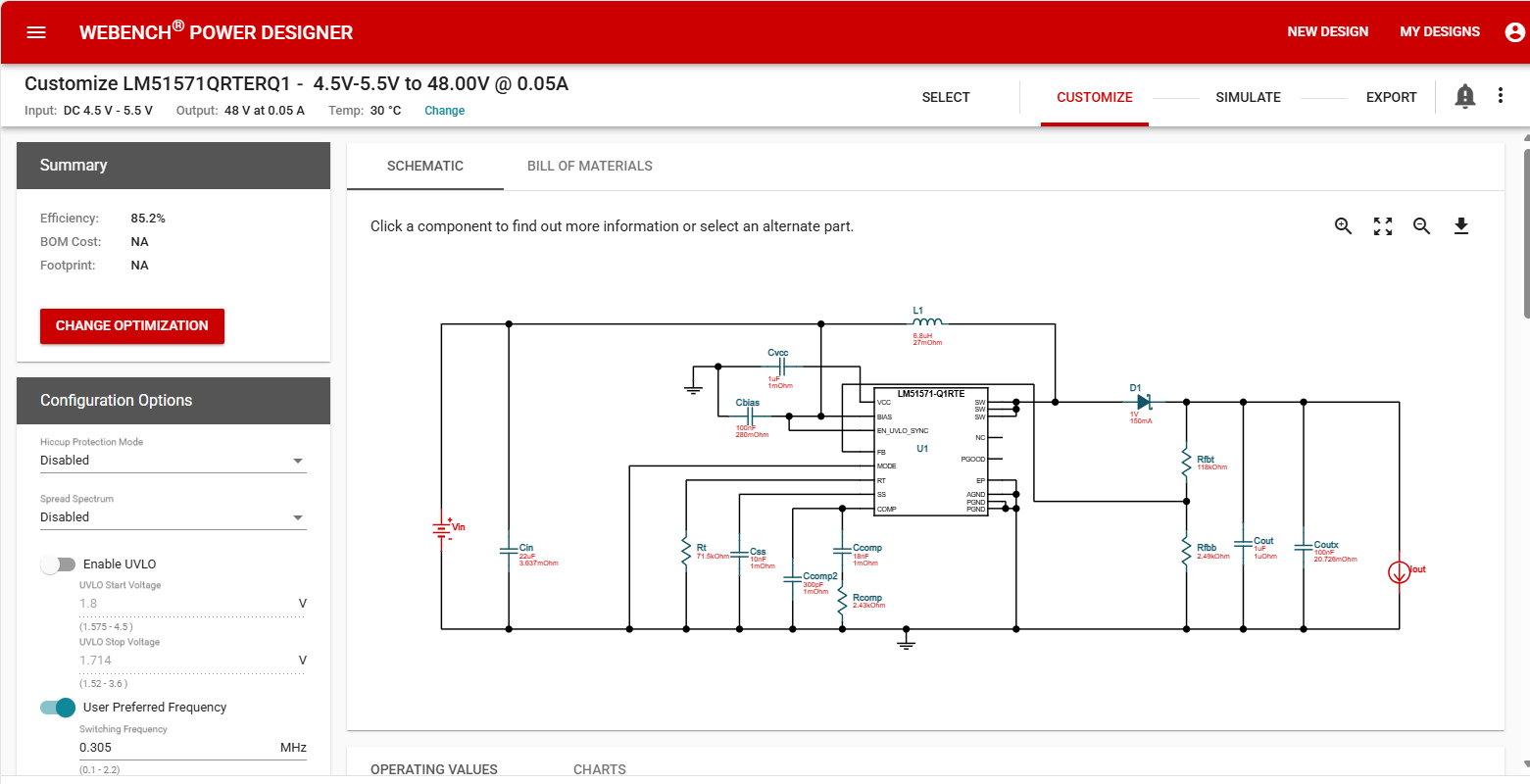Viewport: 1530px width, 784px height.
Task: Click the UVLO Start Voltage field
Action: [193, 604]
